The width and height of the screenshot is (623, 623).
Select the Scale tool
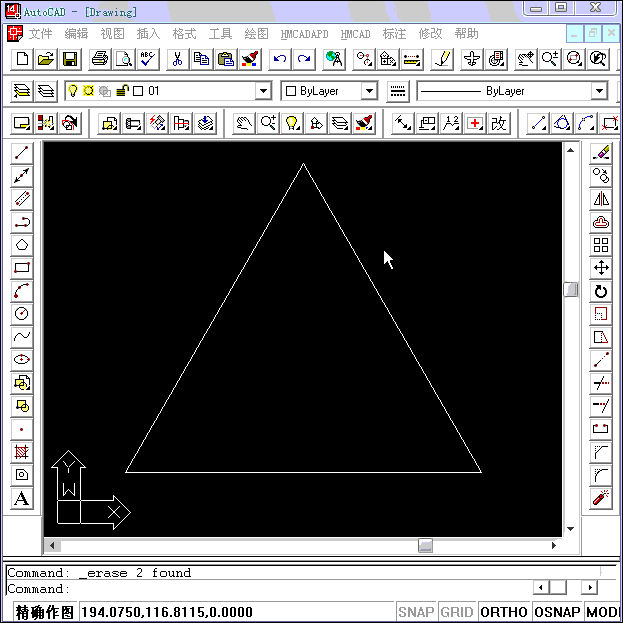[x=601, y=314]
